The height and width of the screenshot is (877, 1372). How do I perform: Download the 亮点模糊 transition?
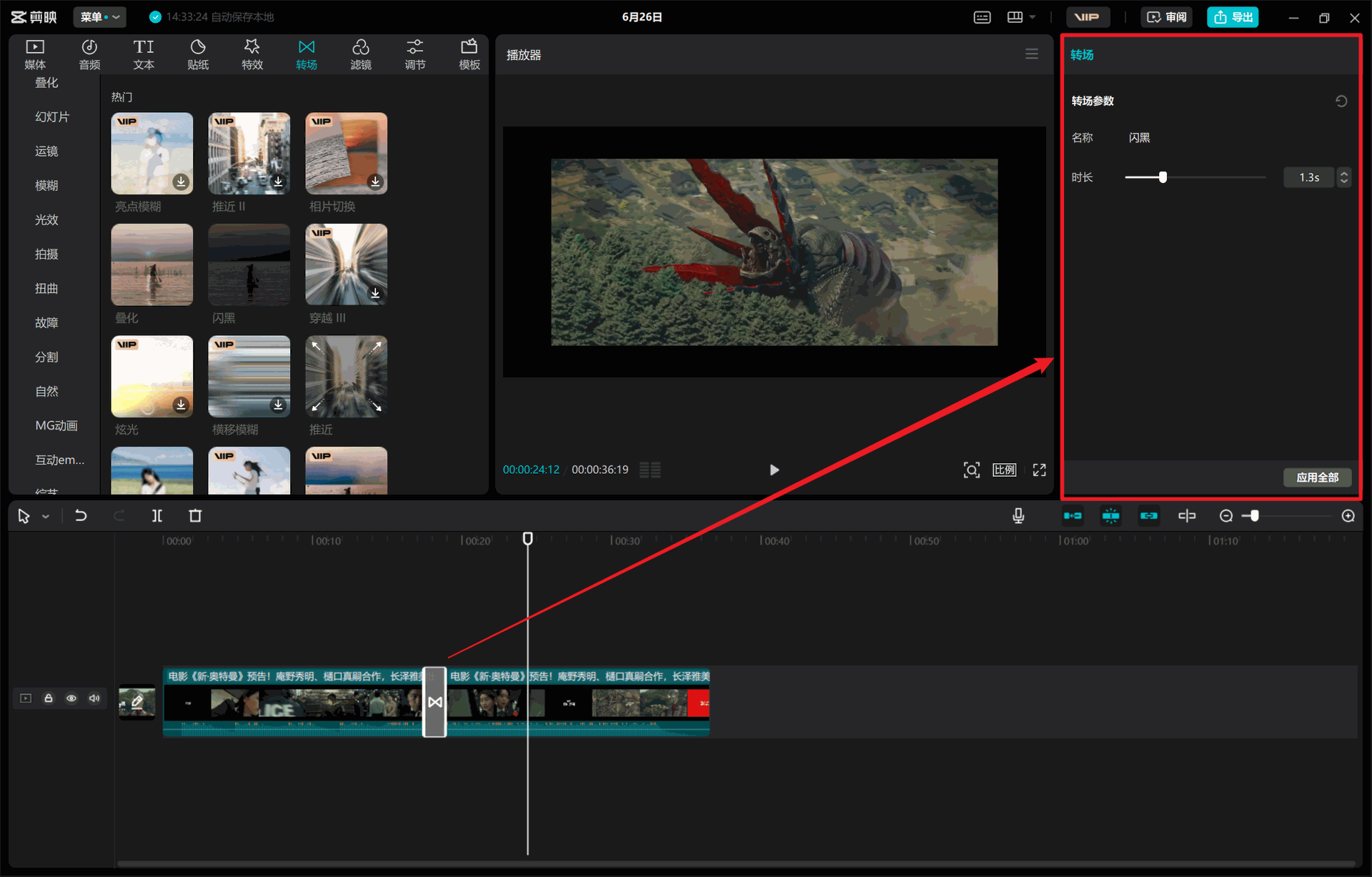[x=181, y=182]
